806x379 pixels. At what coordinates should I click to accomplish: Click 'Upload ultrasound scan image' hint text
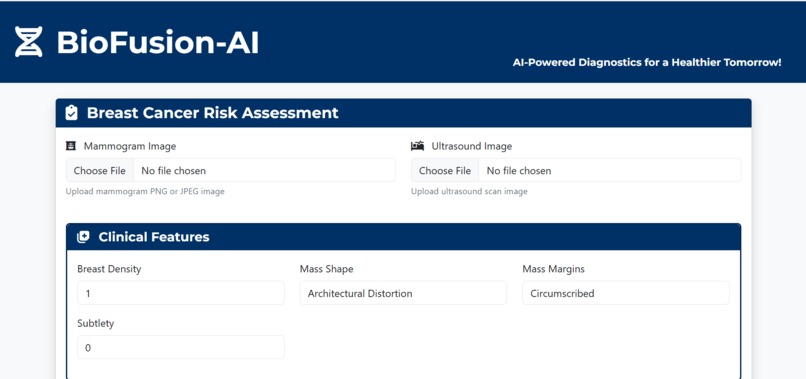pyautogui.click(x=469, y=191)
